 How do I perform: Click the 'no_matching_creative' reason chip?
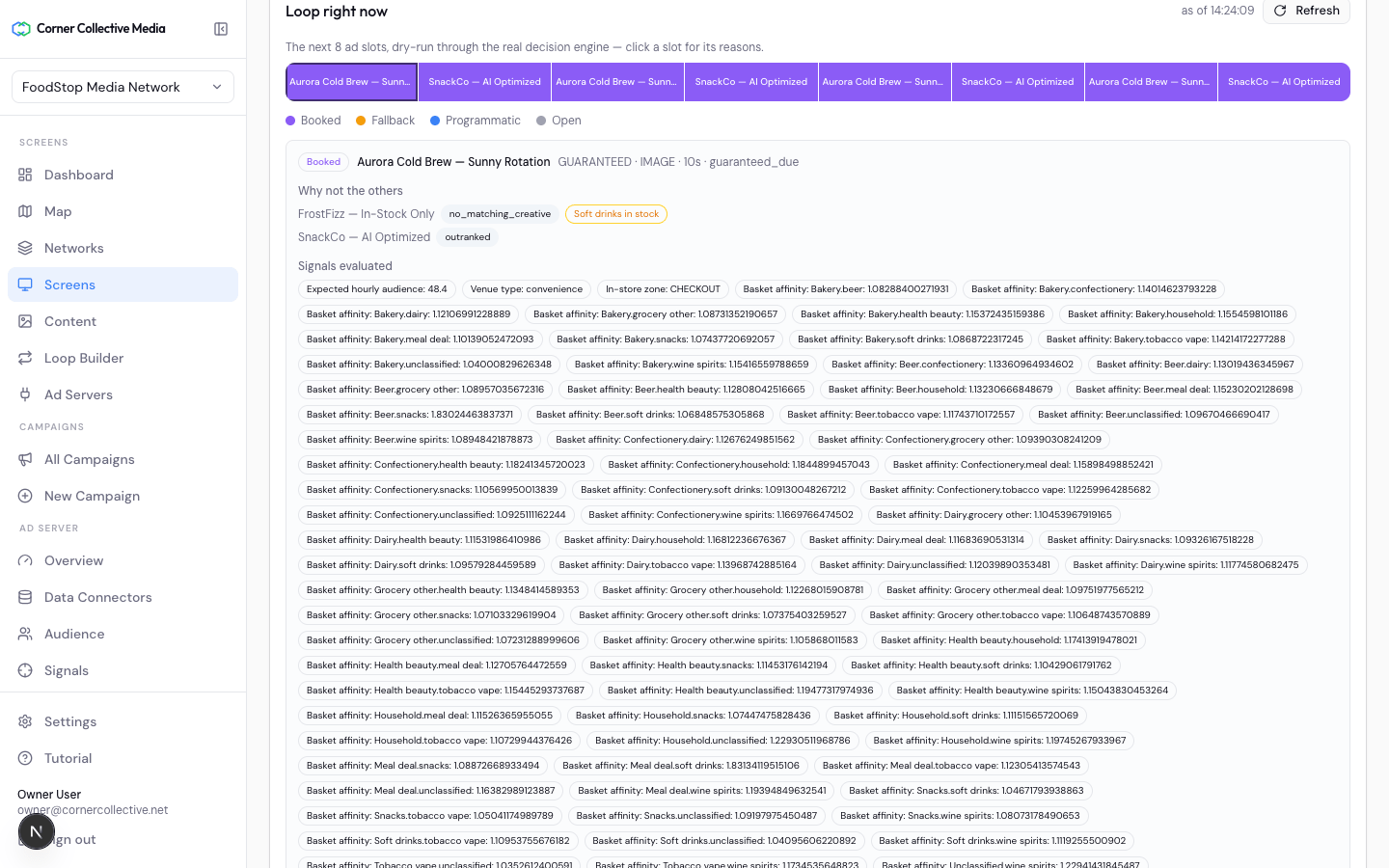coord(500,214)
